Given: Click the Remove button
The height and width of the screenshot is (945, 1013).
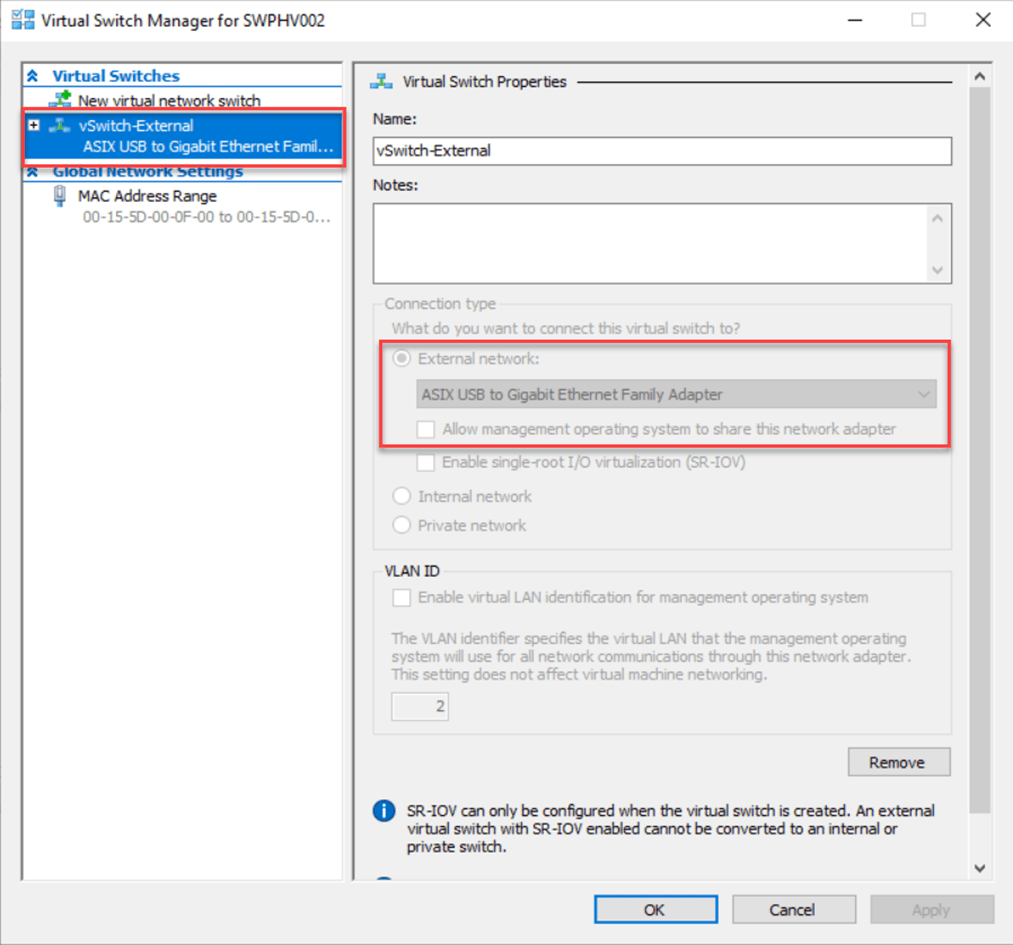Looking at the screenshot, I should tap(898, 762).
